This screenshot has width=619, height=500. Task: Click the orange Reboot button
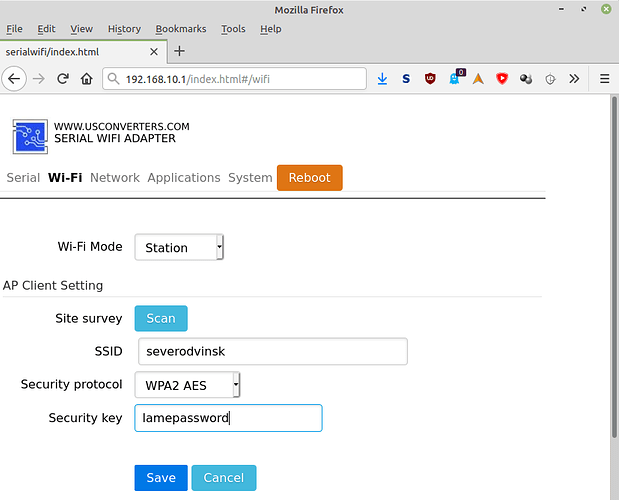pyautogui.click(x=310, y=178)
